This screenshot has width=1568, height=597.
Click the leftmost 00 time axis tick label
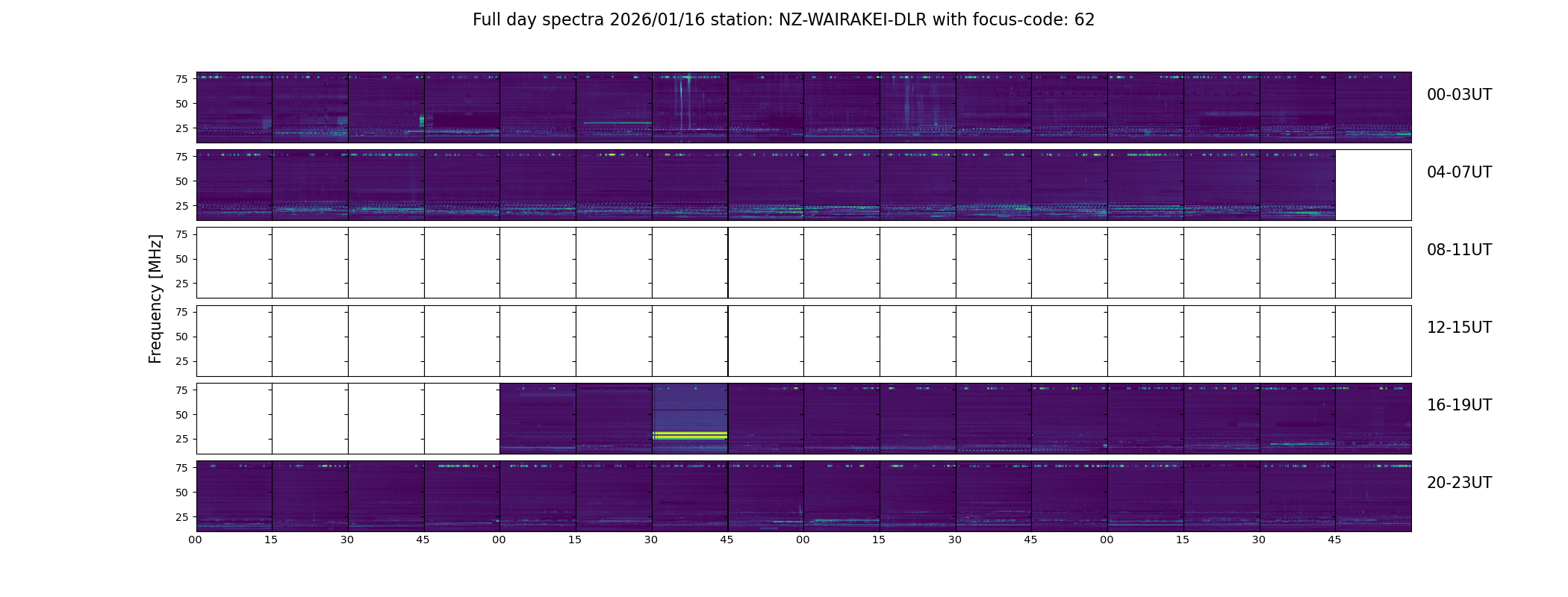coord(196,540)
